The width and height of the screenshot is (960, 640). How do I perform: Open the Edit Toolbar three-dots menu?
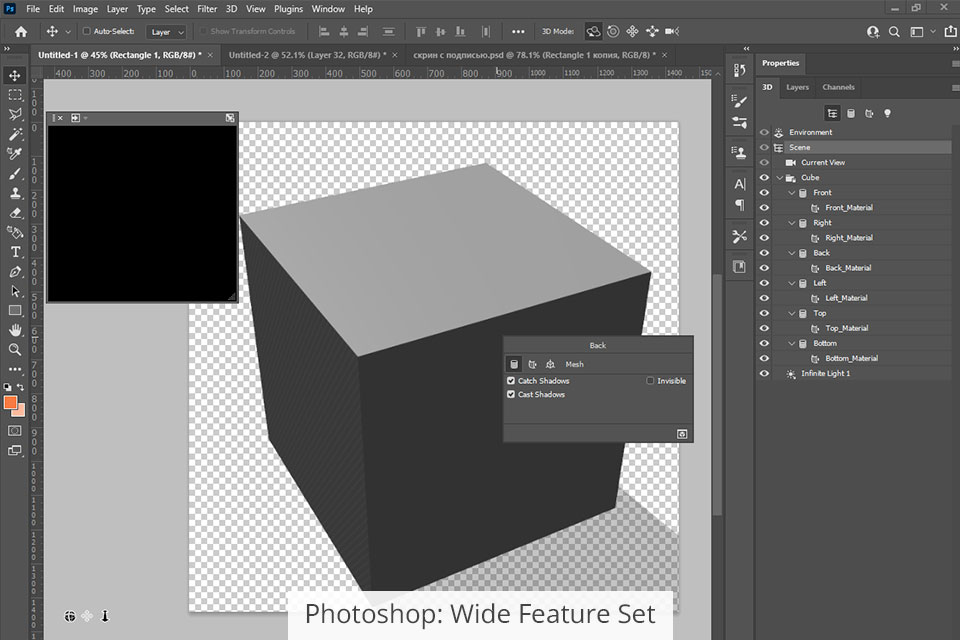(x=15, y=369)
